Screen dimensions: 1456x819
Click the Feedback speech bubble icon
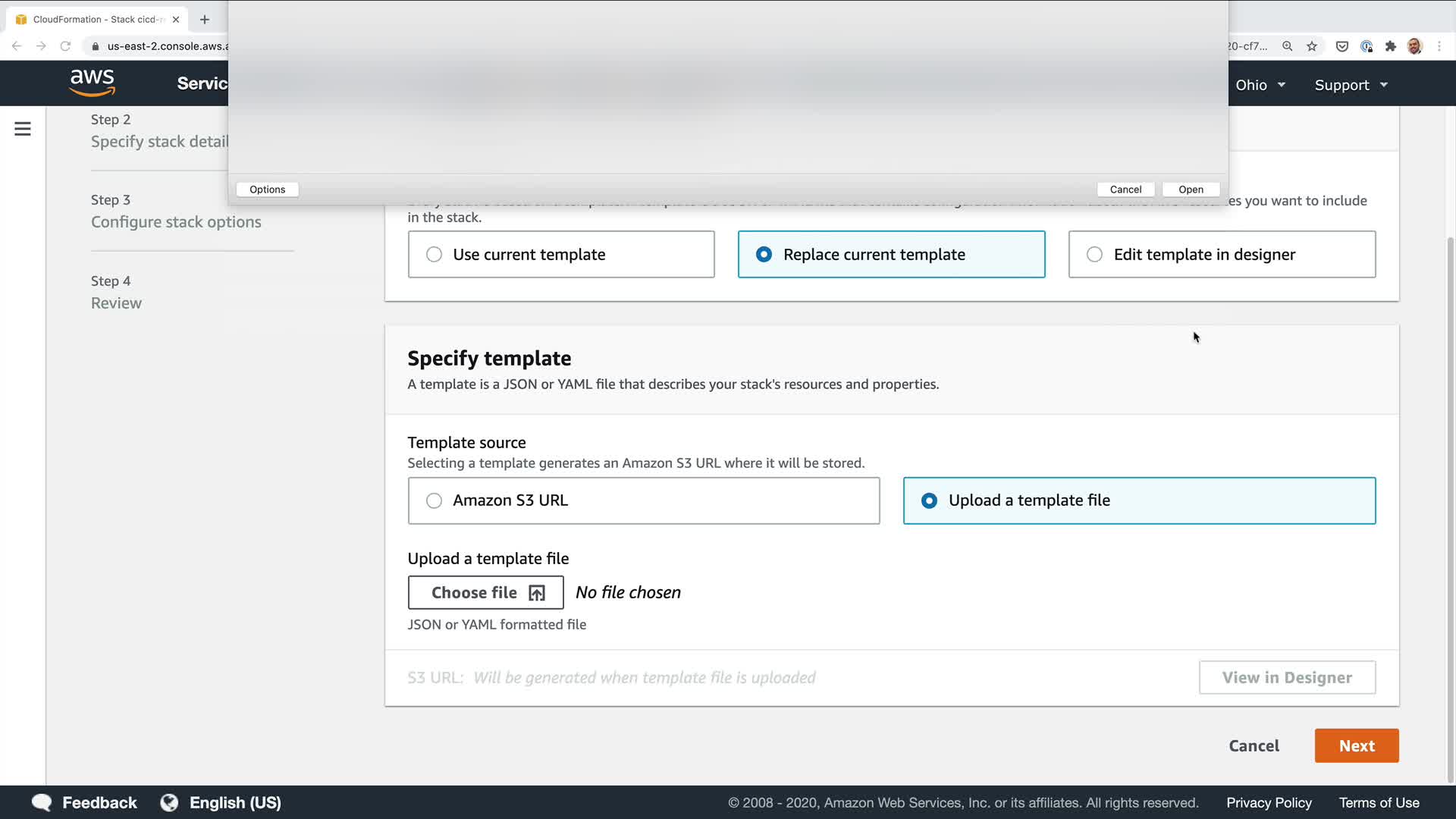pyautogui.click(x=42, y=802)
